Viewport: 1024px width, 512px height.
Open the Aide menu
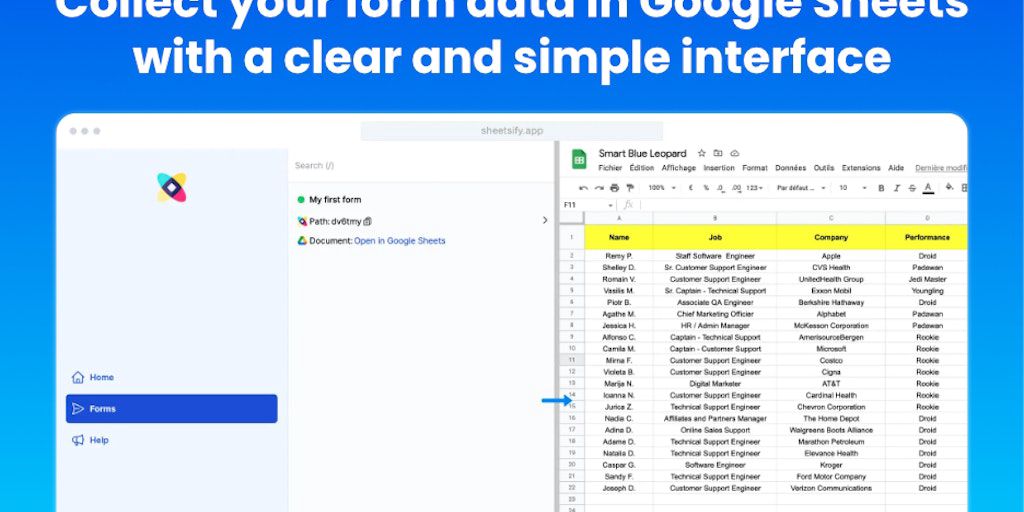click(896, 168)
